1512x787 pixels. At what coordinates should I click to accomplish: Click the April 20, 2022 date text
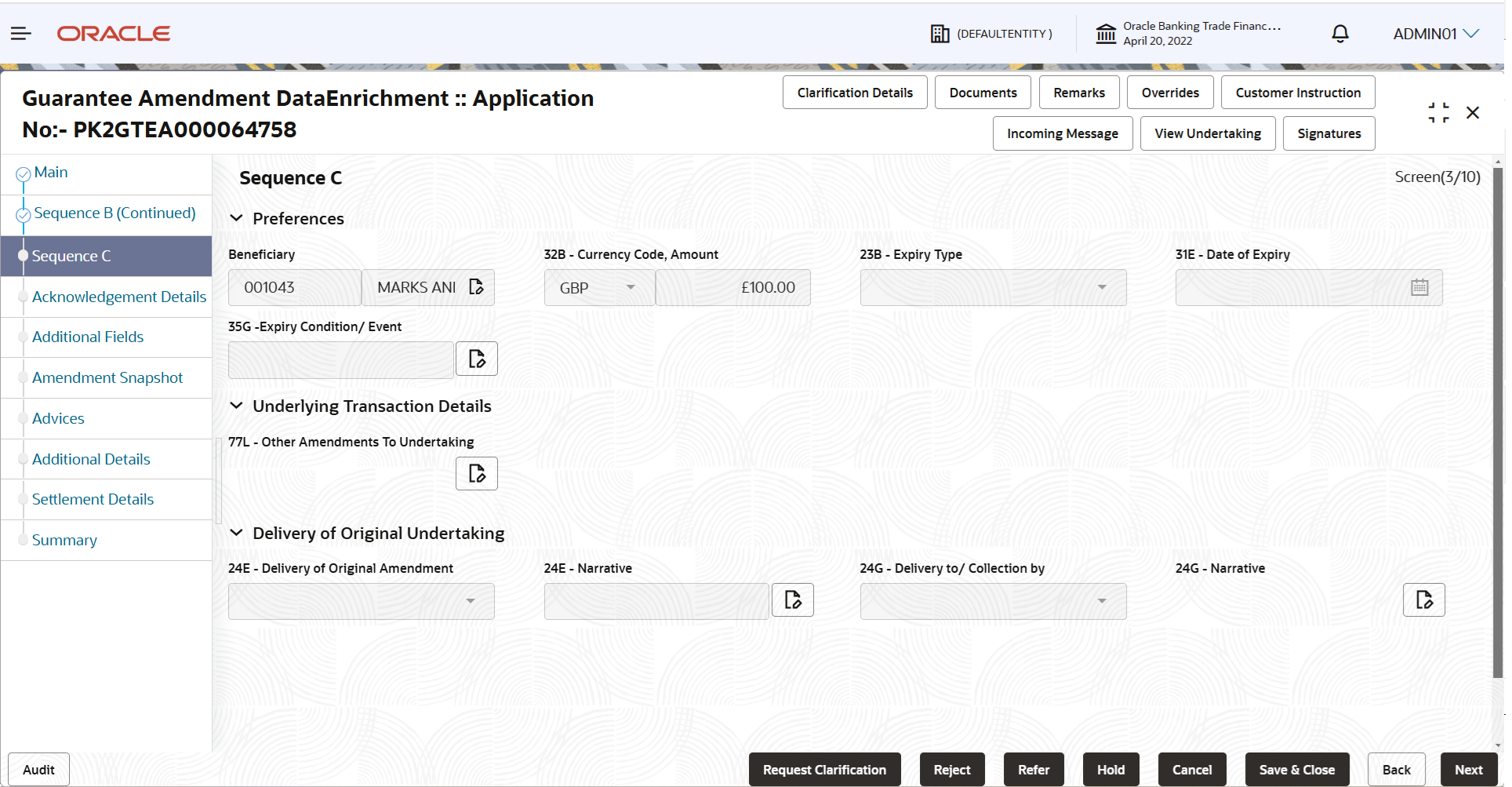1158,42
